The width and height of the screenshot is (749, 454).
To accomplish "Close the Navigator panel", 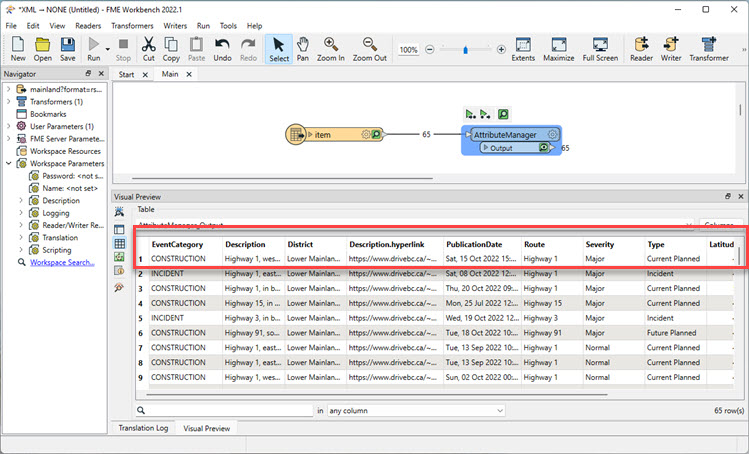I will (x=101, y=74).
